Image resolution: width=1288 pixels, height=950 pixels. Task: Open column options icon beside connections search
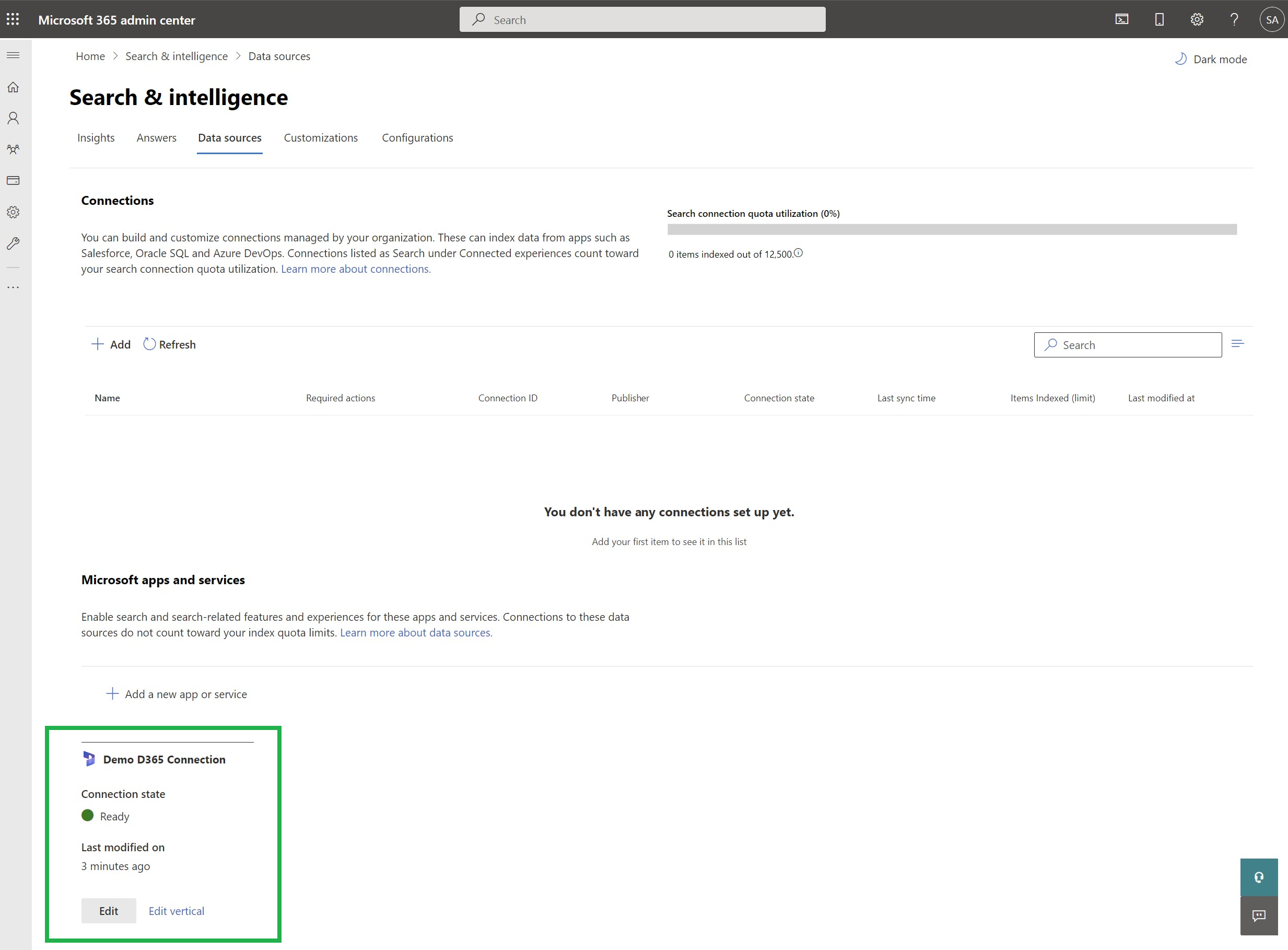(1237, 344)
